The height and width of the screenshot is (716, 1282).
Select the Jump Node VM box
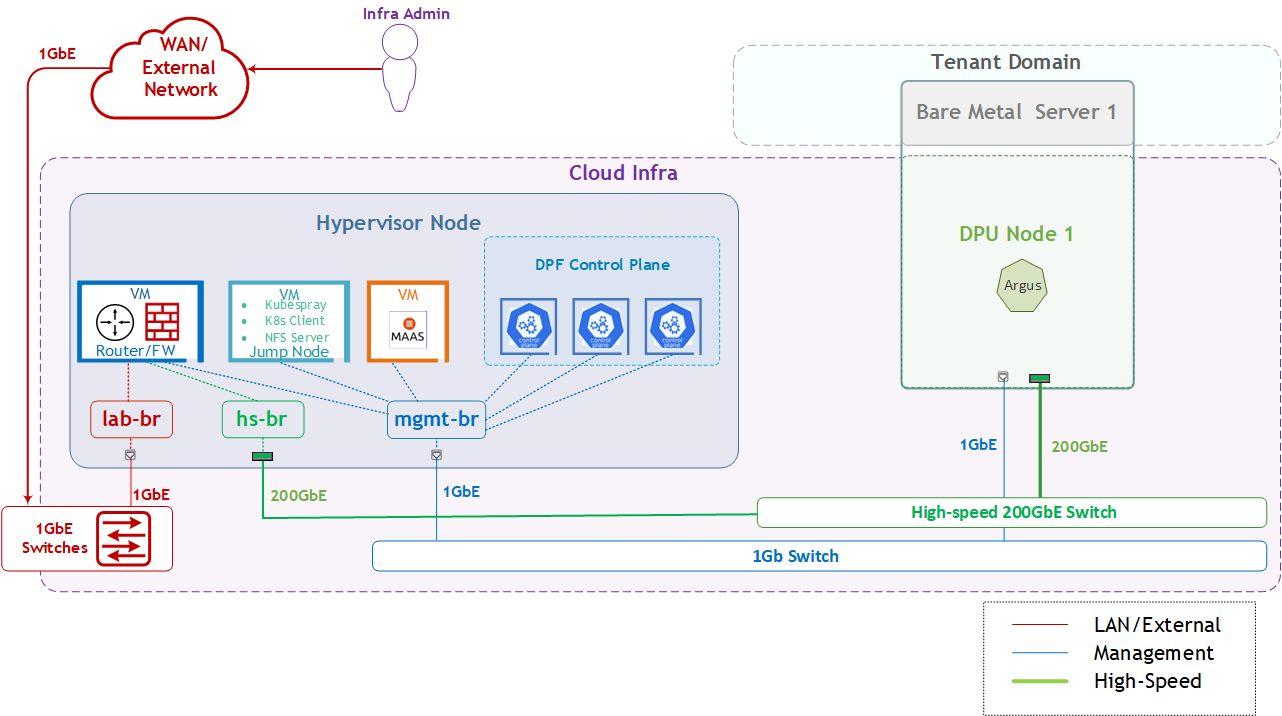[x=289, y=320]
